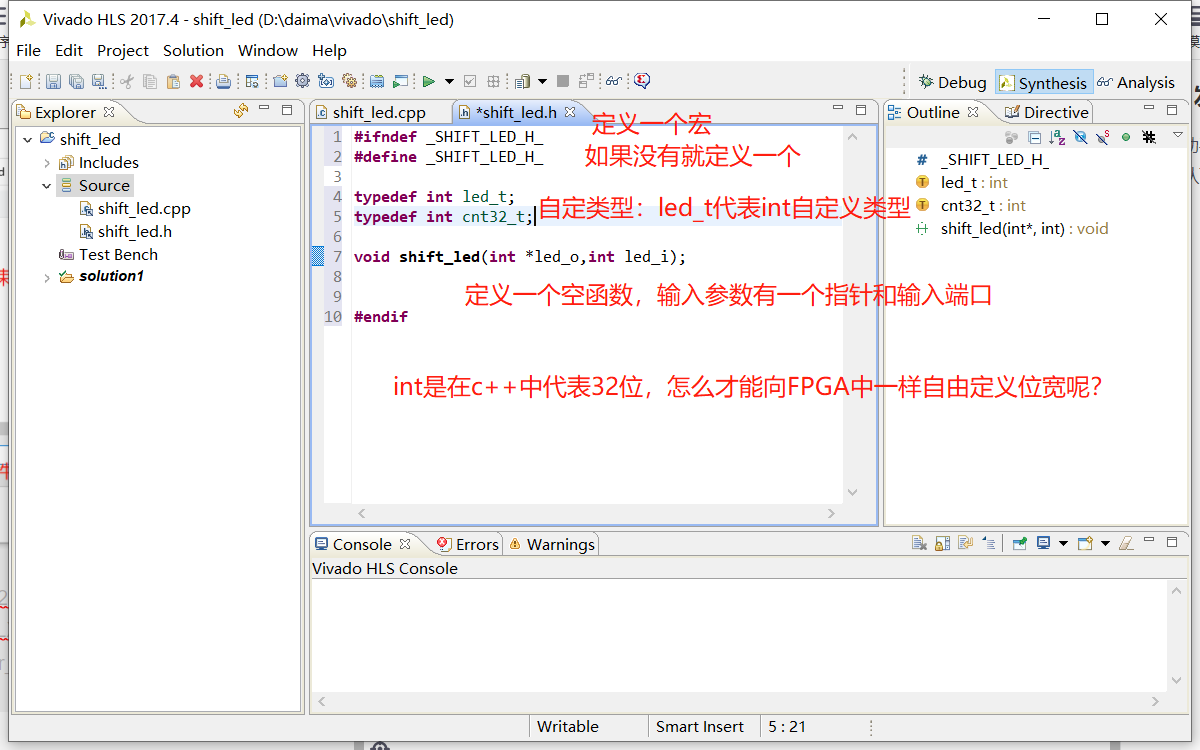Switch to shift_led.cpp editor tab

378,113
